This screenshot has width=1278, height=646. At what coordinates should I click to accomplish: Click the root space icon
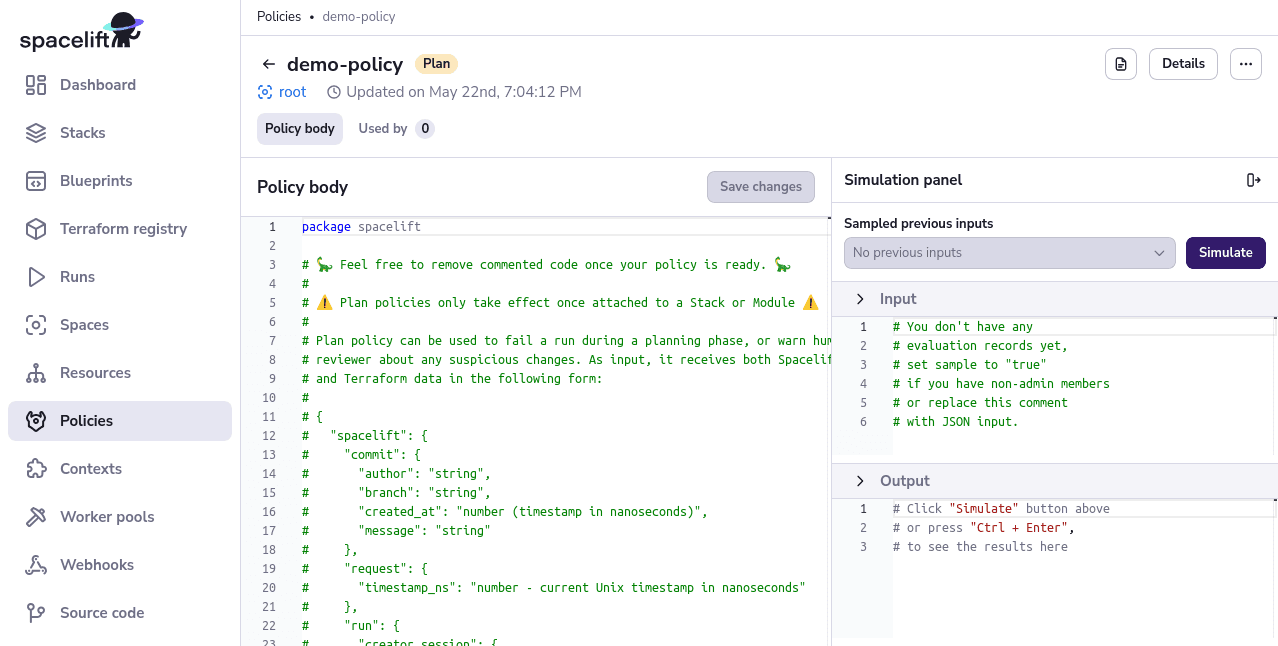point(265,92)
